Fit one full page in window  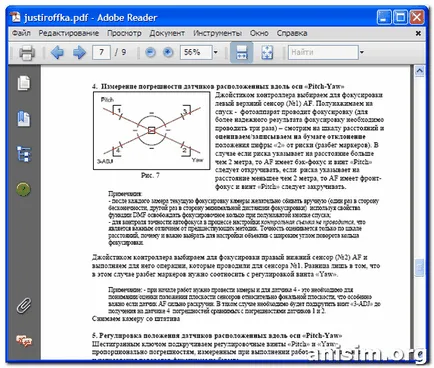[x=267, y=52]
